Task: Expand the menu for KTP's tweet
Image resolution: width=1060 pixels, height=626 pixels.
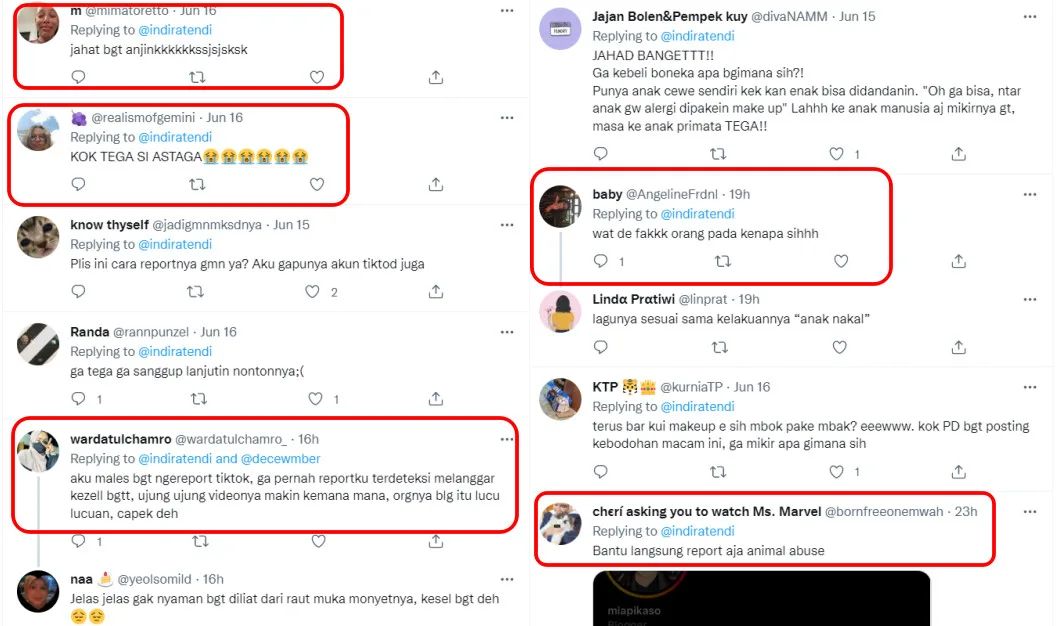Action: coord(1029,387)
